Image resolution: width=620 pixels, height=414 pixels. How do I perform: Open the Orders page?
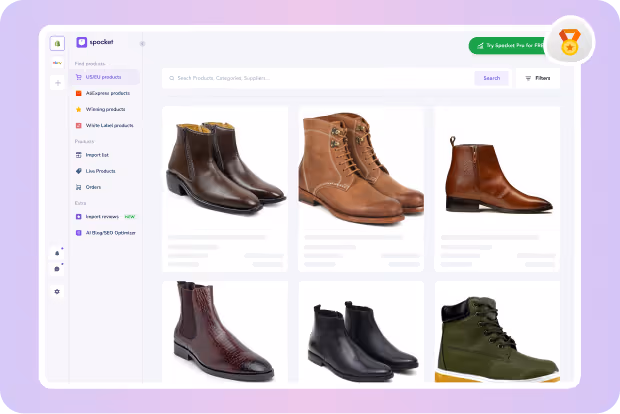click(93, 187)
